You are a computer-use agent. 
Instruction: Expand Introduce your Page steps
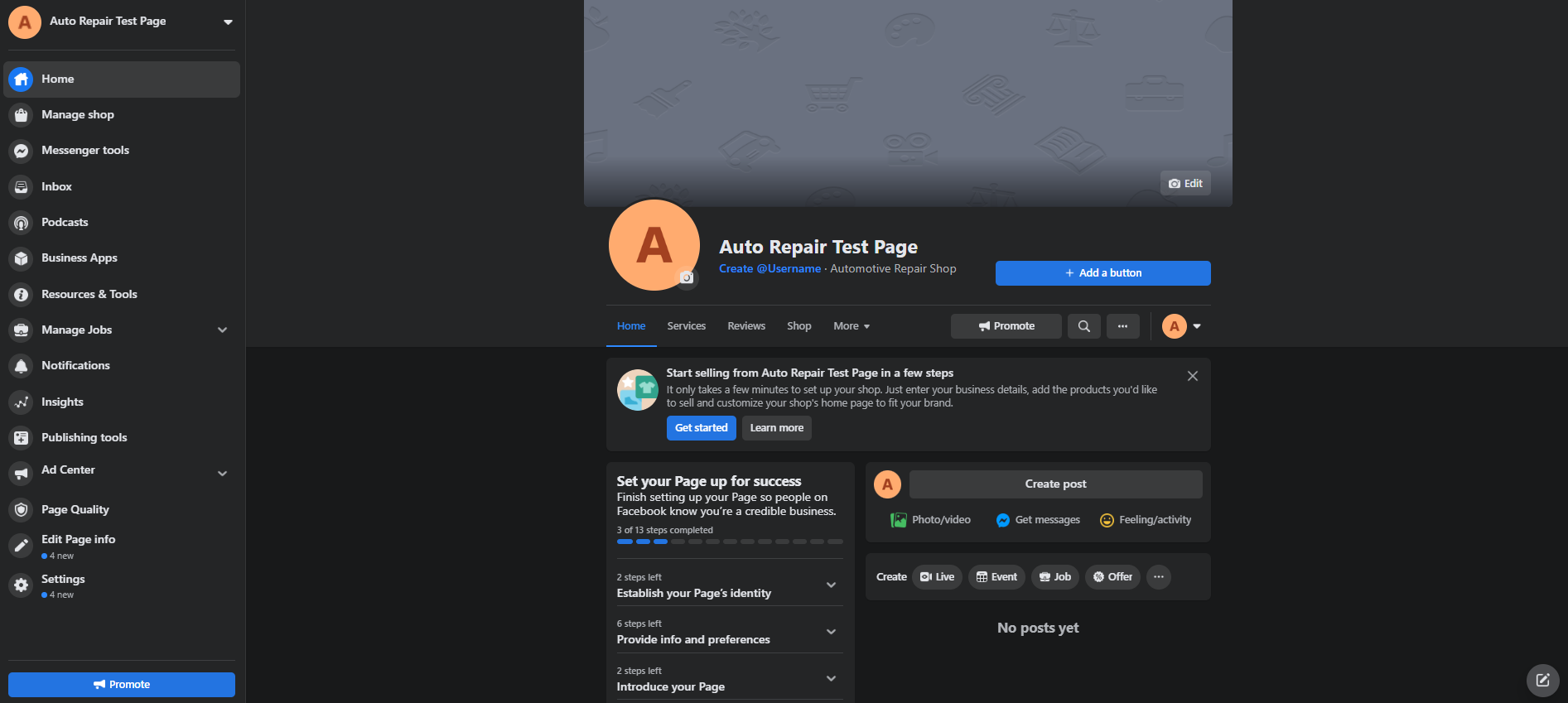tap(832, 679)
